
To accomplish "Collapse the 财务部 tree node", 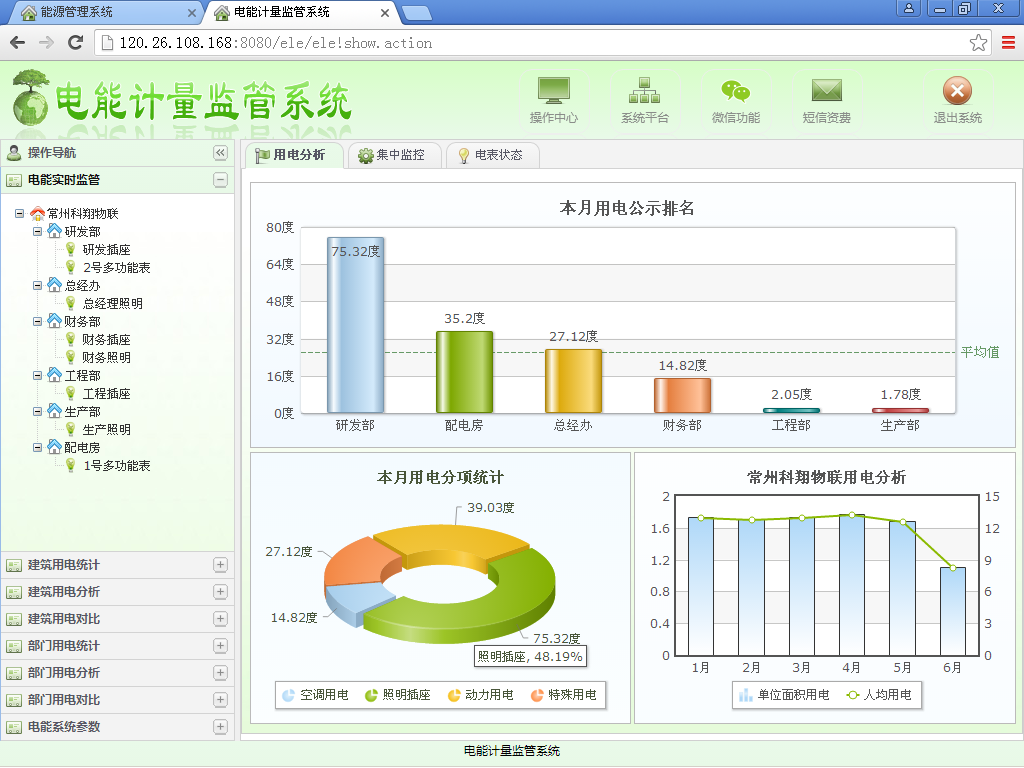I will (x=37, y=321).
